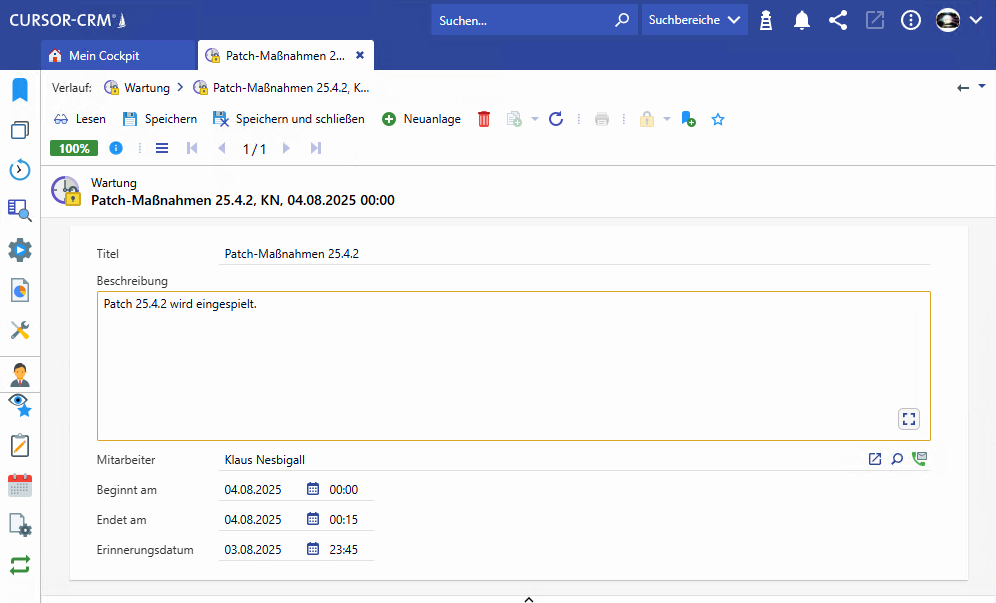Image resolution: width=996 pixels, height=603 pixels.
Task: Click the refresh reload icon in toolbar
Action: pos(556,119)
